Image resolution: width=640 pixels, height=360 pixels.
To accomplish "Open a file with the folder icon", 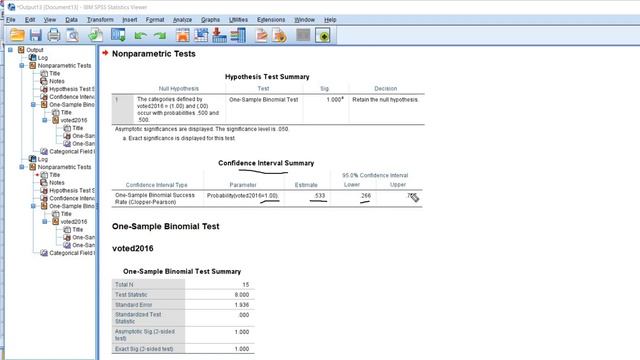I will (x=17, y=35).
